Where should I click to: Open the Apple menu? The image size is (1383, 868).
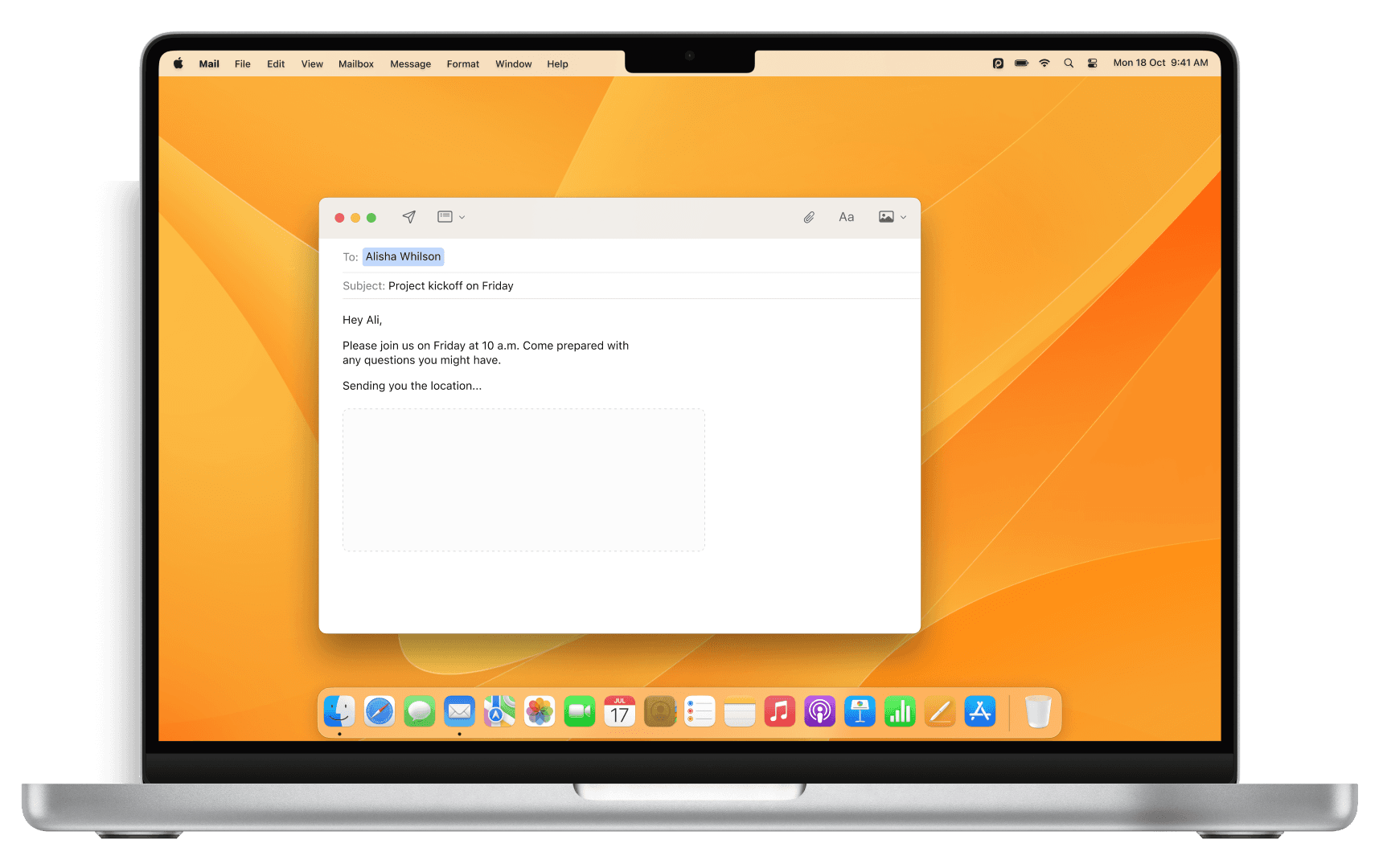point(179,63)
